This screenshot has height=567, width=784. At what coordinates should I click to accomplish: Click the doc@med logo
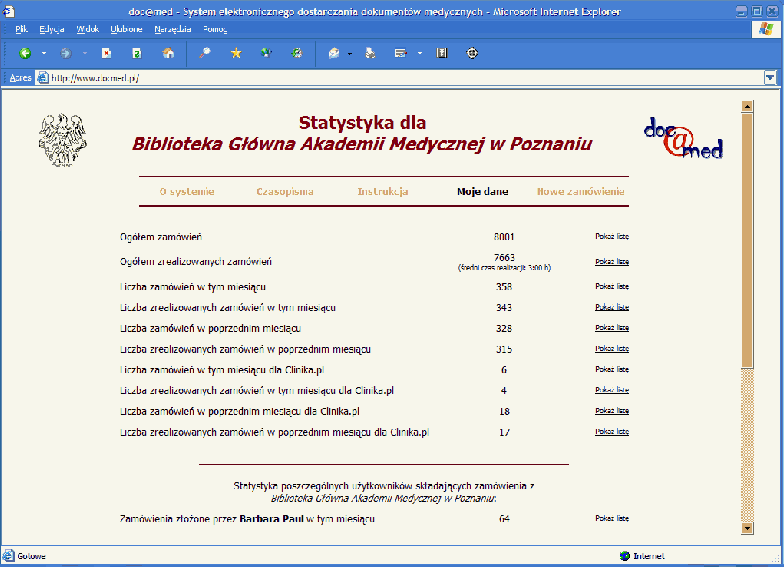pos(682,138)
